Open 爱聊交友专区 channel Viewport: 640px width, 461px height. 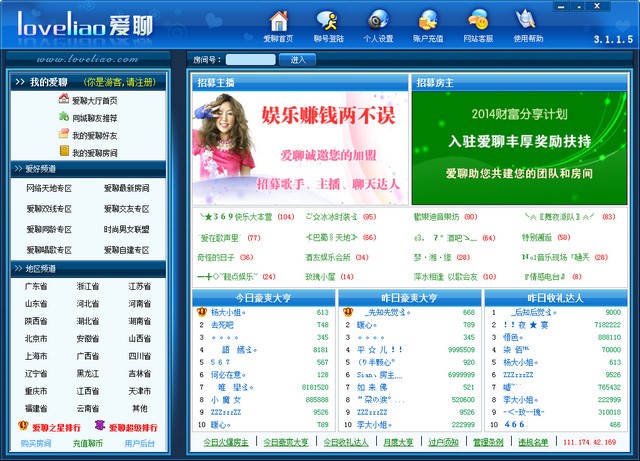point(127,209)
